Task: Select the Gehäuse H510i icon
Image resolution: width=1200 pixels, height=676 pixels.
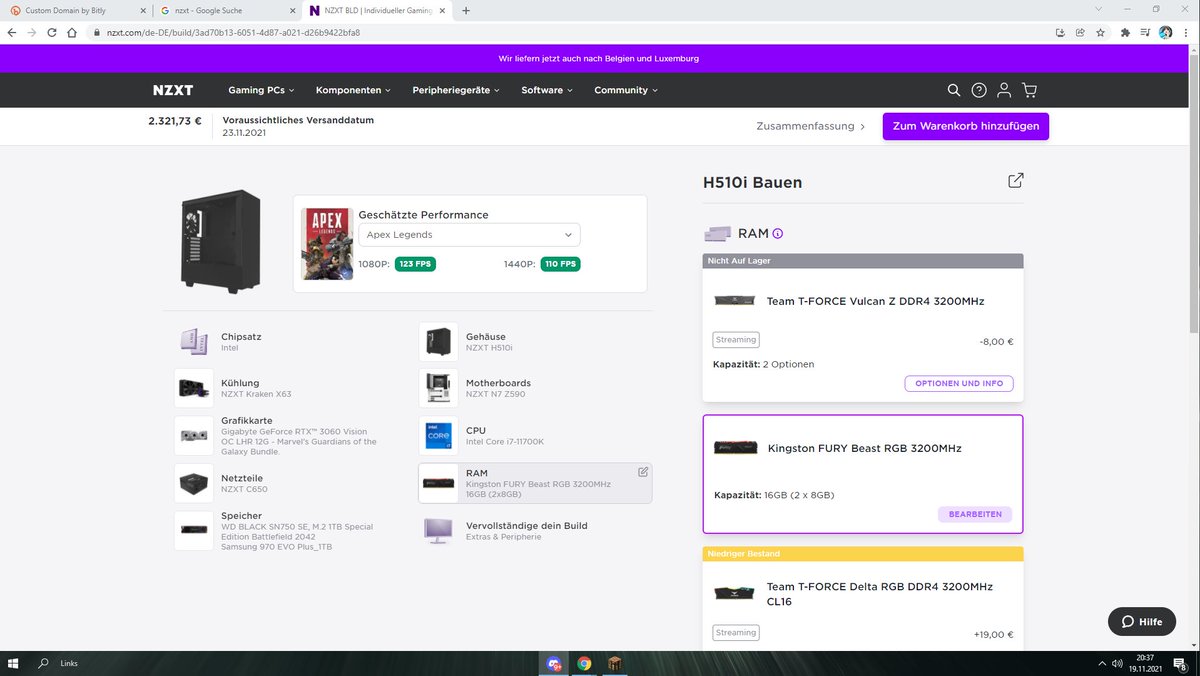Action: pos(438,342)
